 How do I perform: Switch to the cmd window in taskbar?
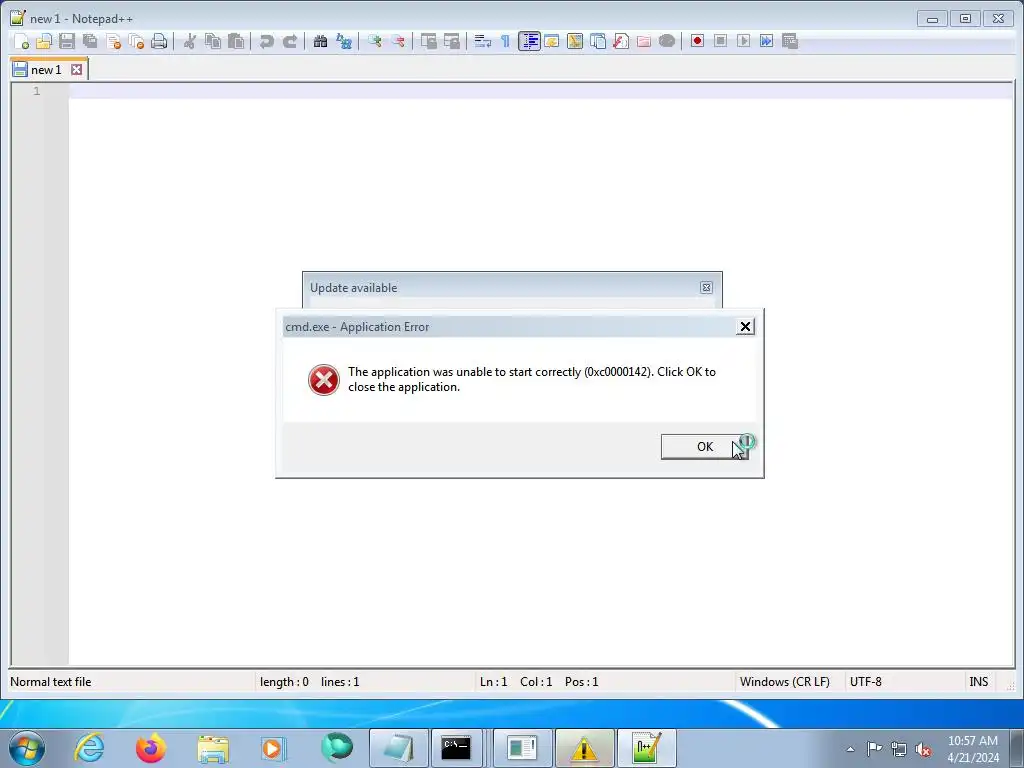click(456, 748)
